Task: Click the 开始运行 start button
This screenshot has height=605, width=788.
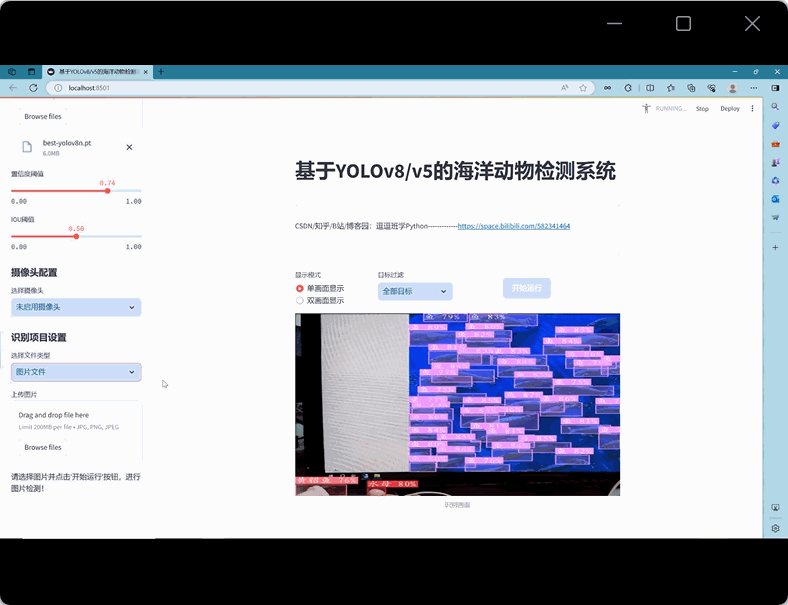Action: click(x=527, y=288)
